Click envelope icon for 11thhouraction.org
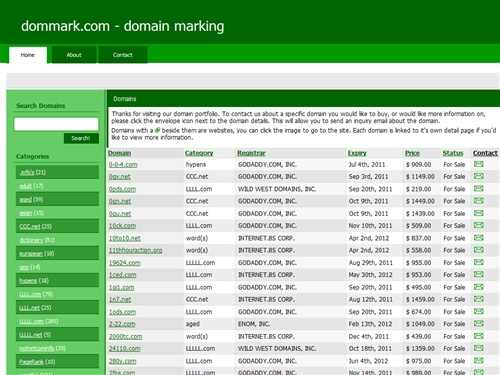The image size is (500, 375). click(479, 250)
